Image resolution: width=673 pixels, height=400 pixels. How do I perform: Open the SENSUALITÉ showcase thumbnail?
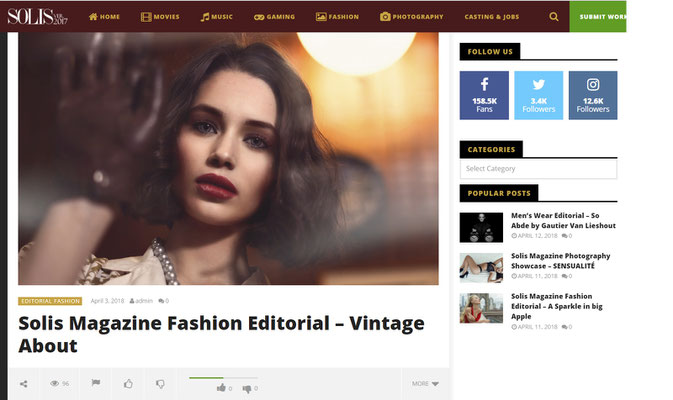[x=481, y=268]
